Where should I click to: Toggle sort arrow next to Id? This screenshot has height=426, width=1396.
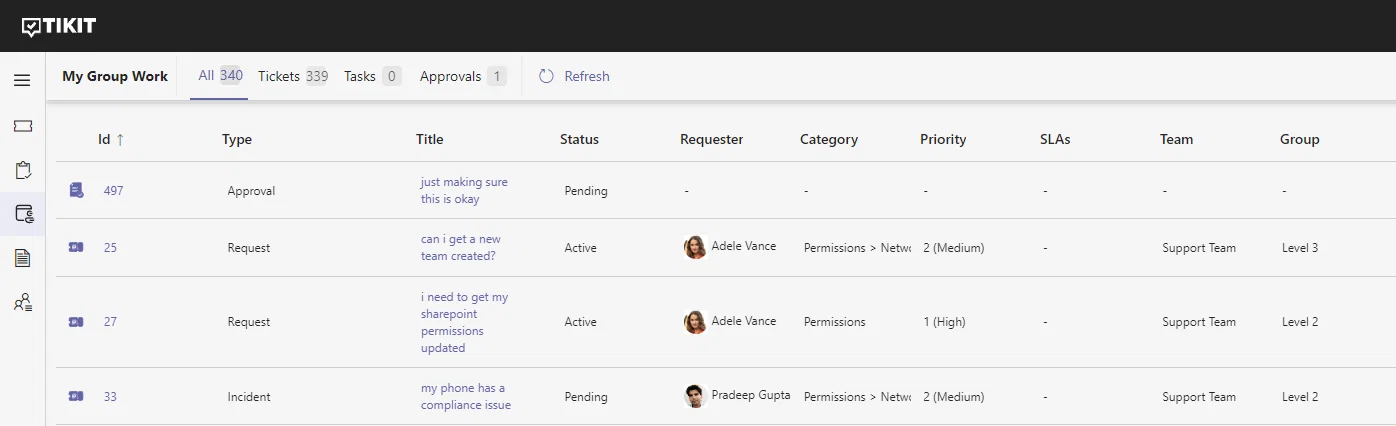(120, 140)
